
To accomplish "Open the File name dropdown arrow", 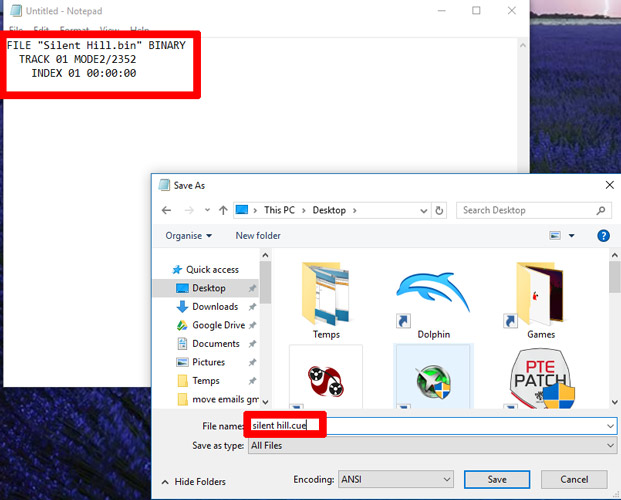I will pos(610,426).
